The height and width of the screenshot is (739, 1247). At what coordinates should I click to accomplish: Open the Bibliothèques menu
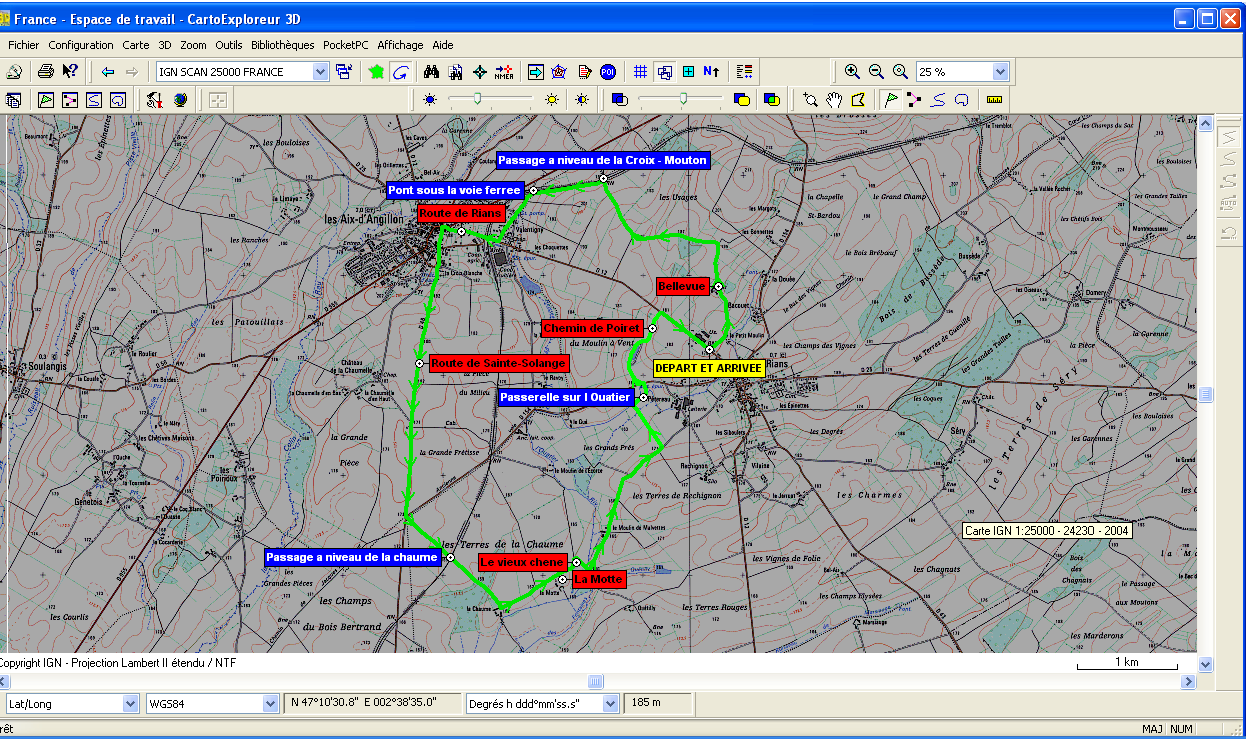(283, 45)
